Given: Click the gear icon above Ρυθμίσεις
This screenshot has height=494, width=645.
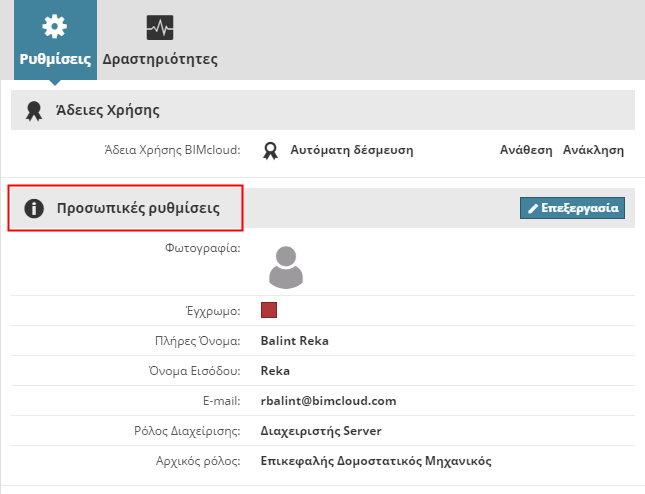Looking at the screenshot, I should (56, 25).
